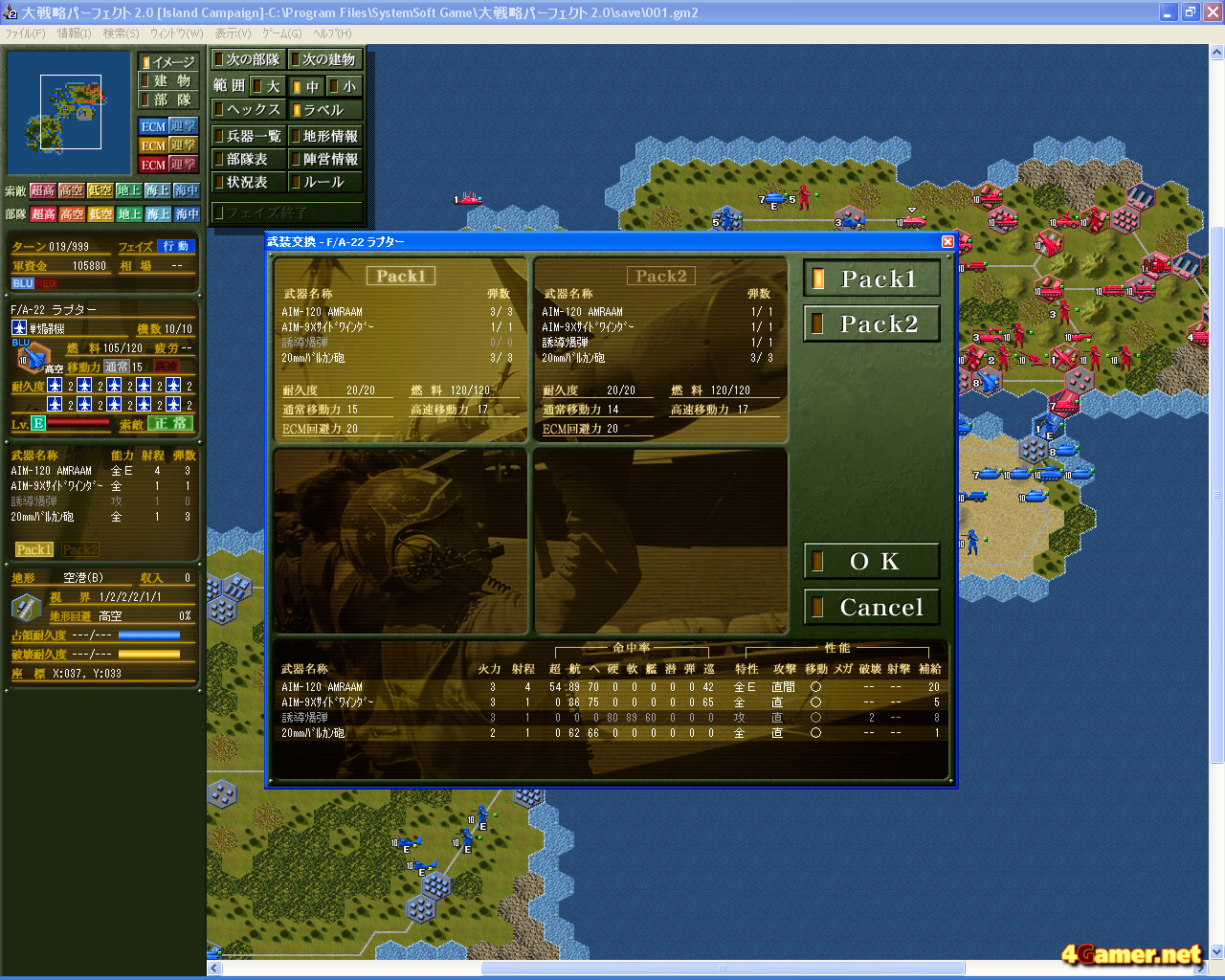Toggle the ヘックス grid display

(x=248, y=110)
